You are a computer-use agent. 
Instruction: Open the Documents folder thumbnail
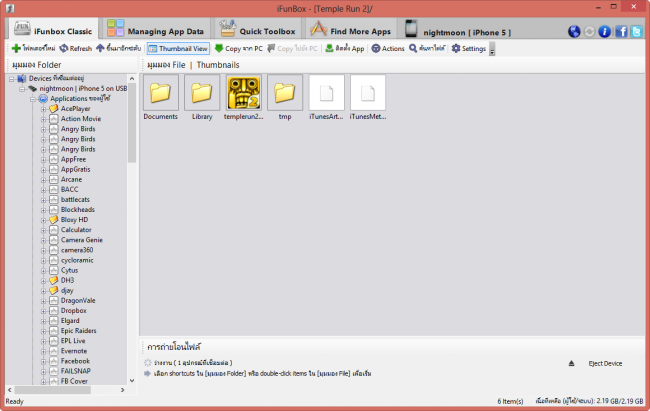click(x=160, y=98)
